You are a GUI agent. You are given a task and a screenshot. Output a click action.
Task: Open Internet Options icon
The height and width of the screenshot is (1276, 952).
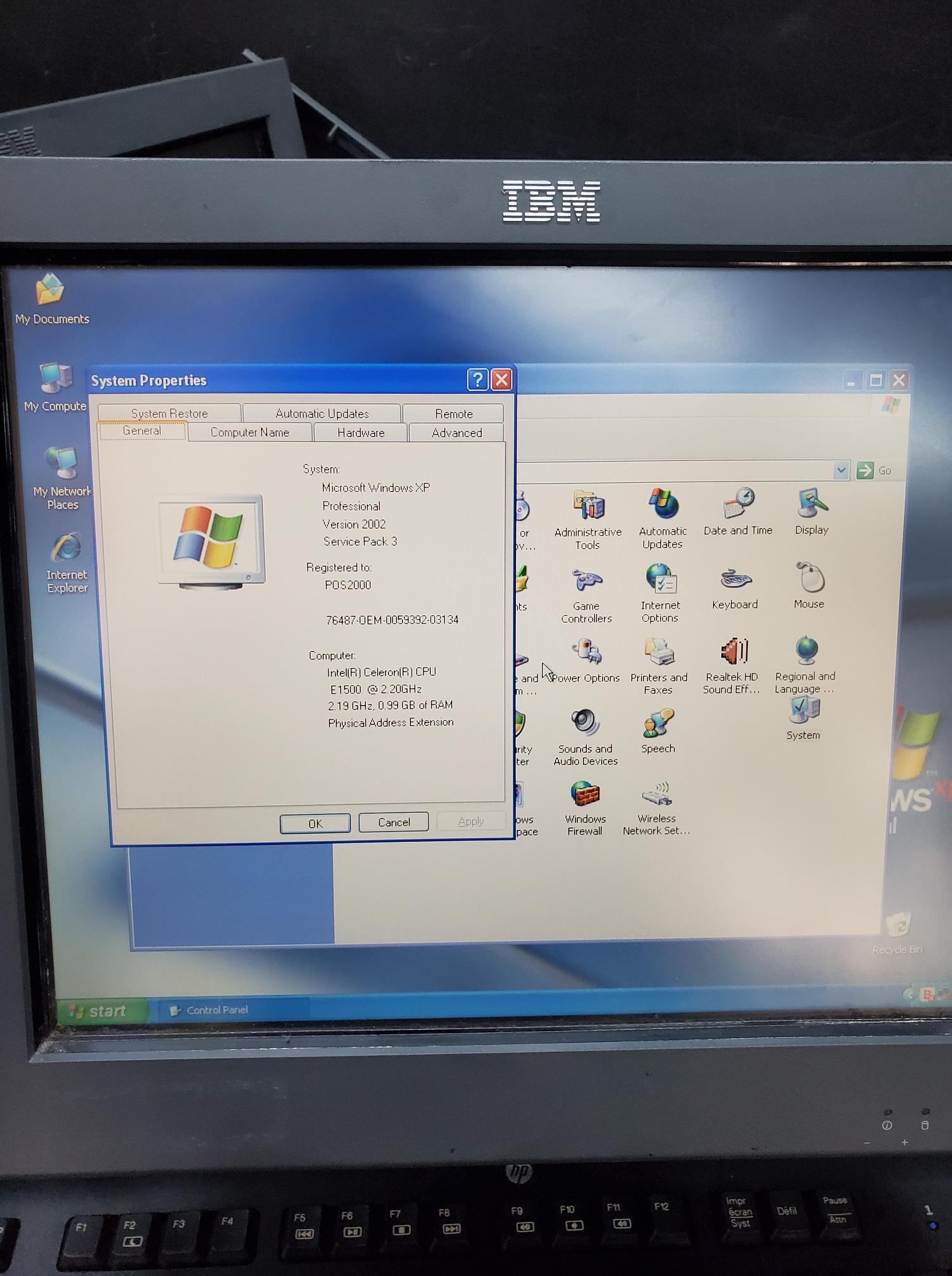tap(660, 594)
